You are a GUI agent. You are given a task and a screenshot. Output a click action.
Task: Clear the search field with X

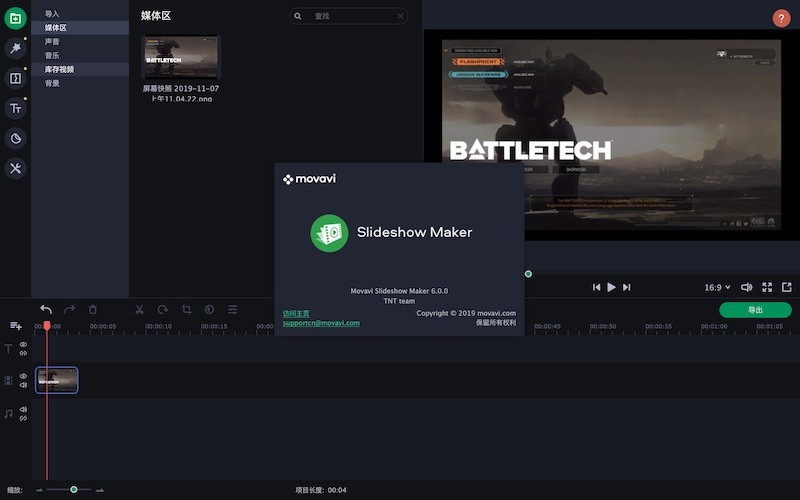[x=401, y=16]
